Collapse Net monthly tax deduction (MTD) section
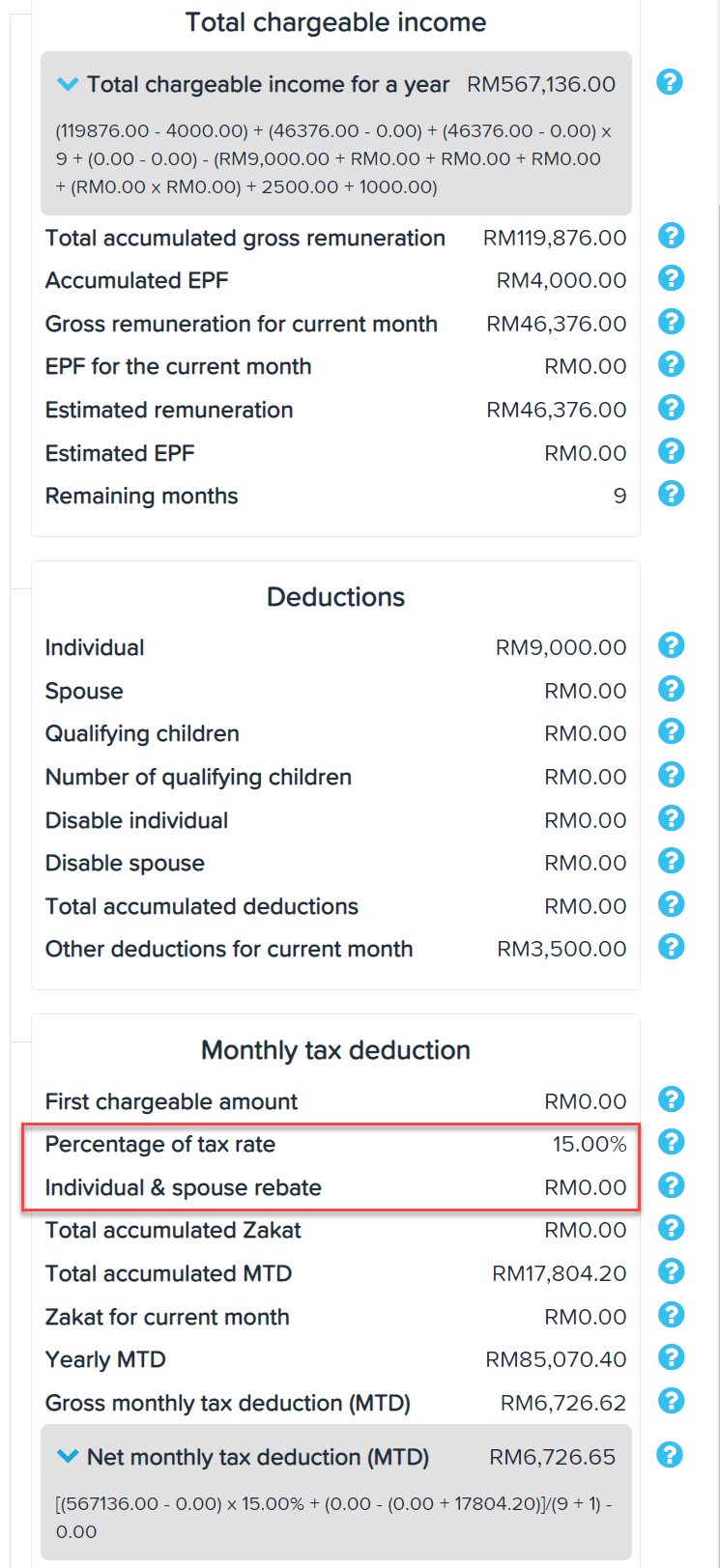 pos(68,1456)
